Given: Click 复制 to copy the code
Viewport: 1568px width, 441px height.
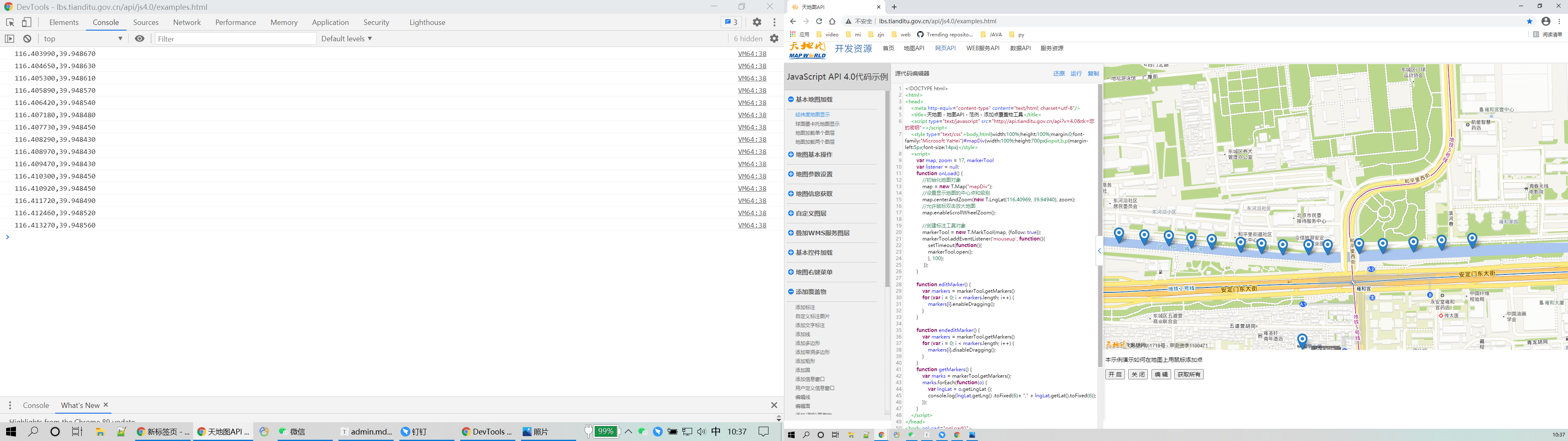Looking at the screenshot, I should click(x=1093, y=73).
